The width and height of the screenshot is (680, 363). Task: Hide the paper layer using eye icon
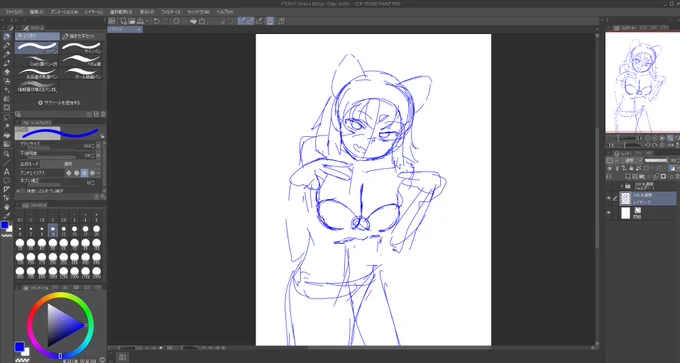608,213
